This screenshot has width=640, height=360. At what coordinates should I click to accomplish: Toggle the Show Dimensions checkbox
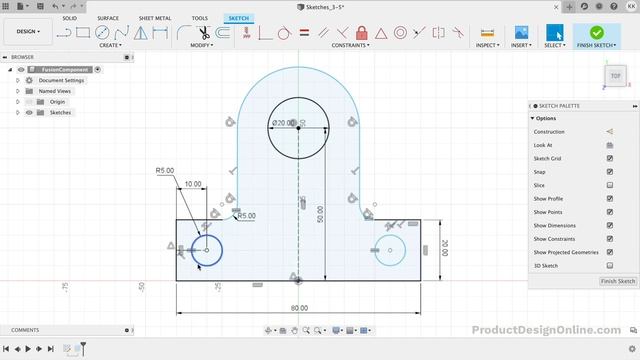tap(610, 225)
